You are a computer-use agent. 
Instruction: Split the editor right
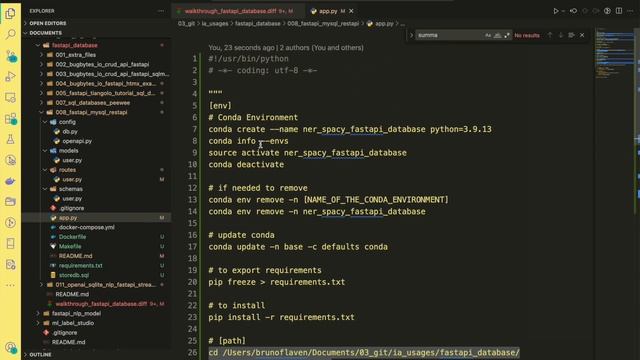click(x=619, y=11)
